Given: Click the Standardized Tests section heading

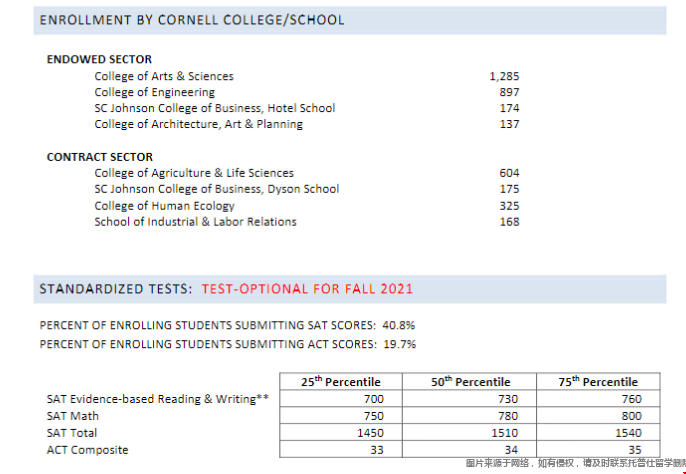Looking at the screenshot, I should click(116, 289).
